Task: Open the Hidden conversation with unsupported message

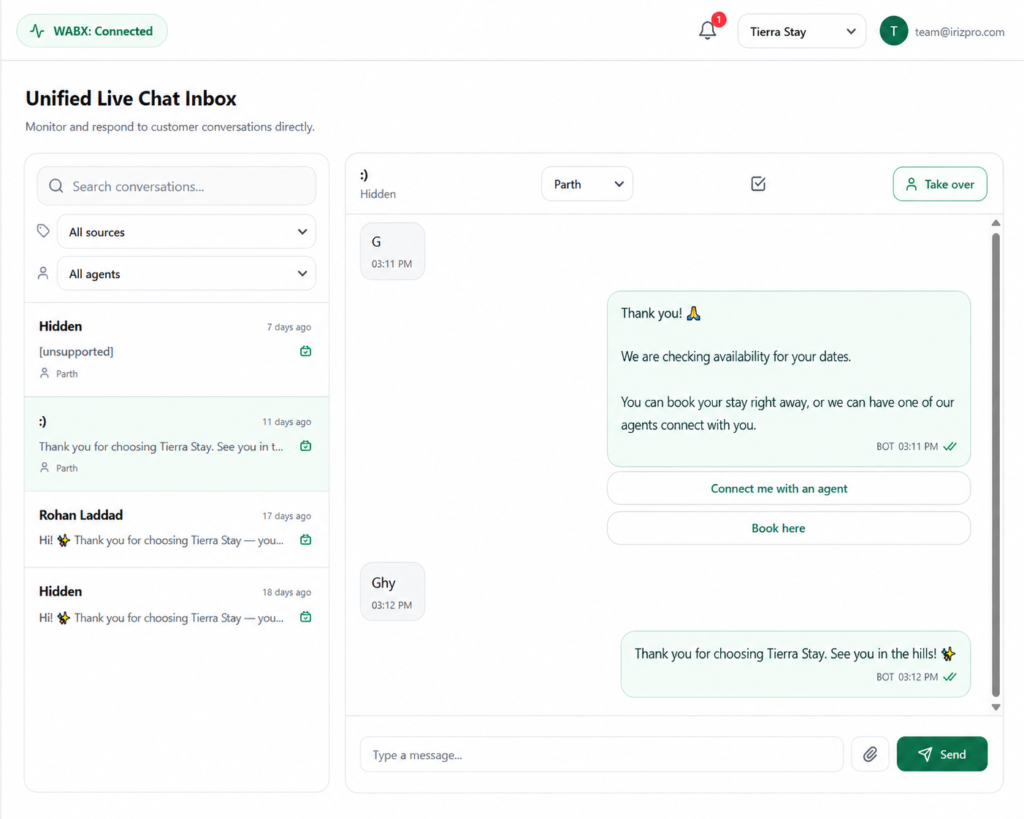Action: pyautogui.click(x=176, y=349)
